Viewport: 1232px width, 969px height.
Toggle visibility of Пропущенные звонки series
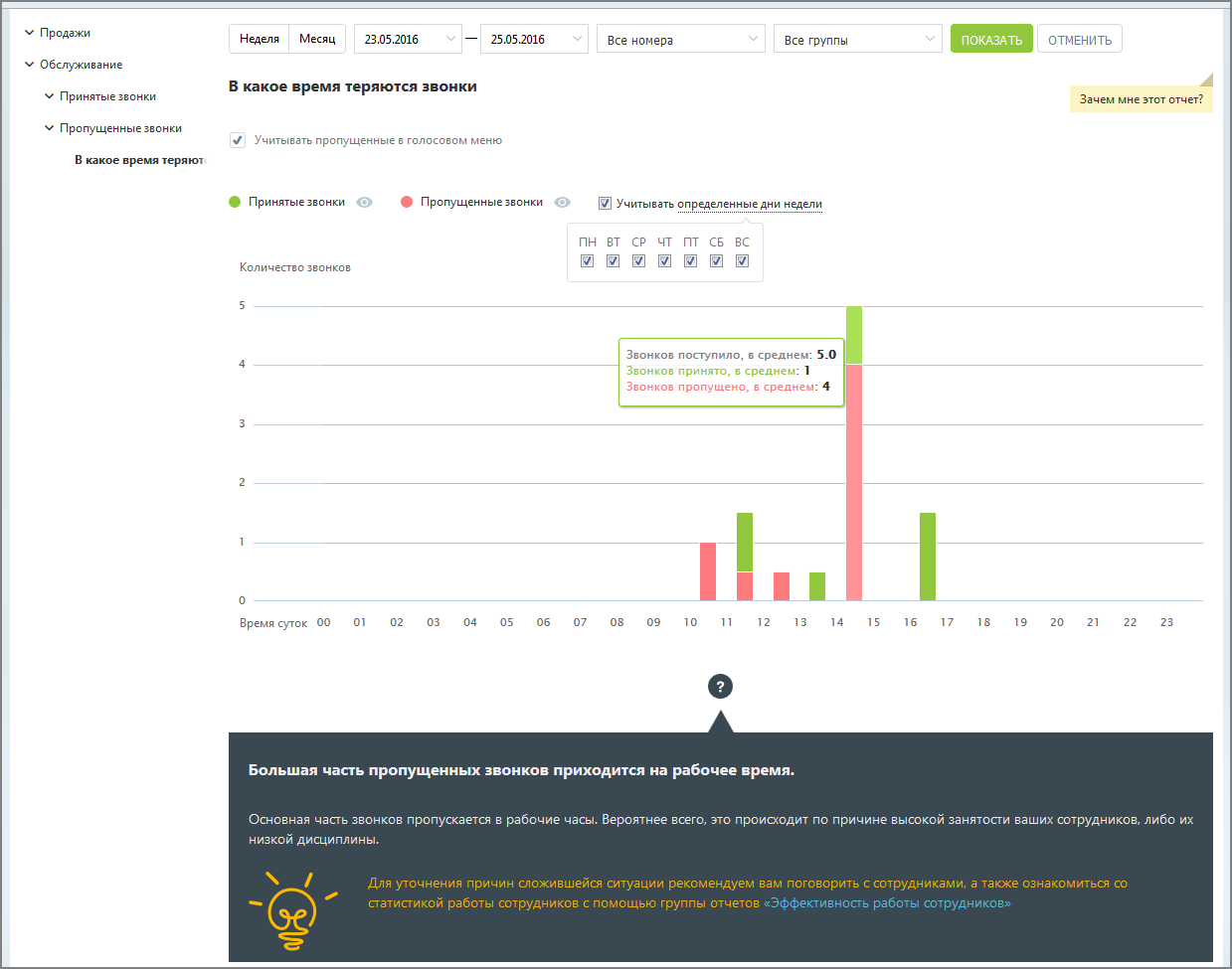tap(563, 202)
